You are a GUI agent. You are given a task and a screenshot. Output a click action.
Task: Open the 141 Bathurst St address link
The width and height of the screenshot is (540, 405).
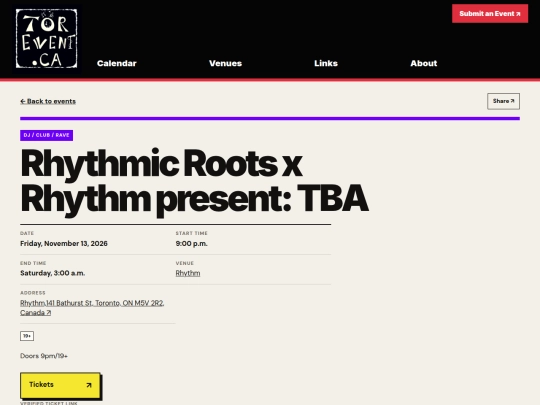pos(92,308)
